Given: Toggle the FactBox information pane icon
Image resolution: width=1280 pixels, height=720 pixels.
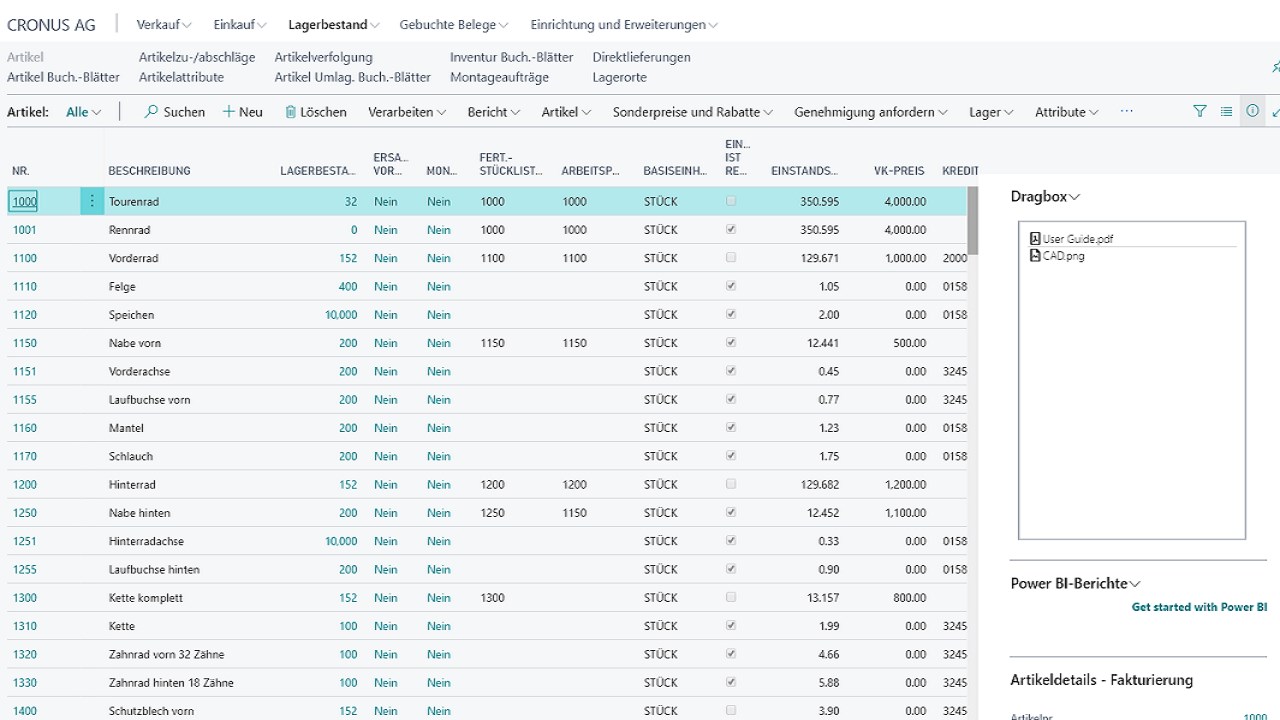Looking at the screenshot, I should (x=1252, y=112).
